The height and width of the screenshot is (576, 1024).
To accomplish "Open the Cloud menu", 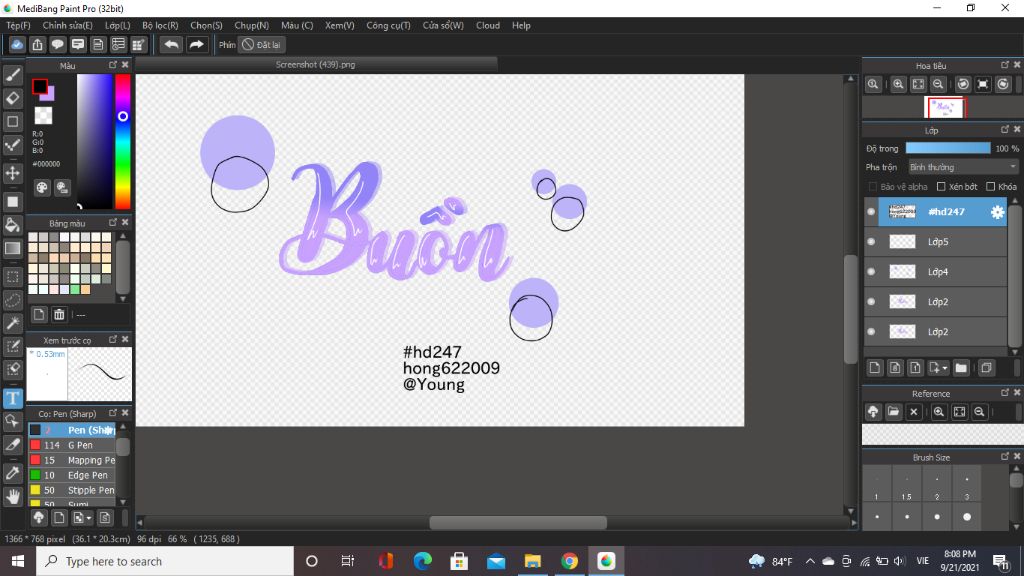I will pos(488,25).
